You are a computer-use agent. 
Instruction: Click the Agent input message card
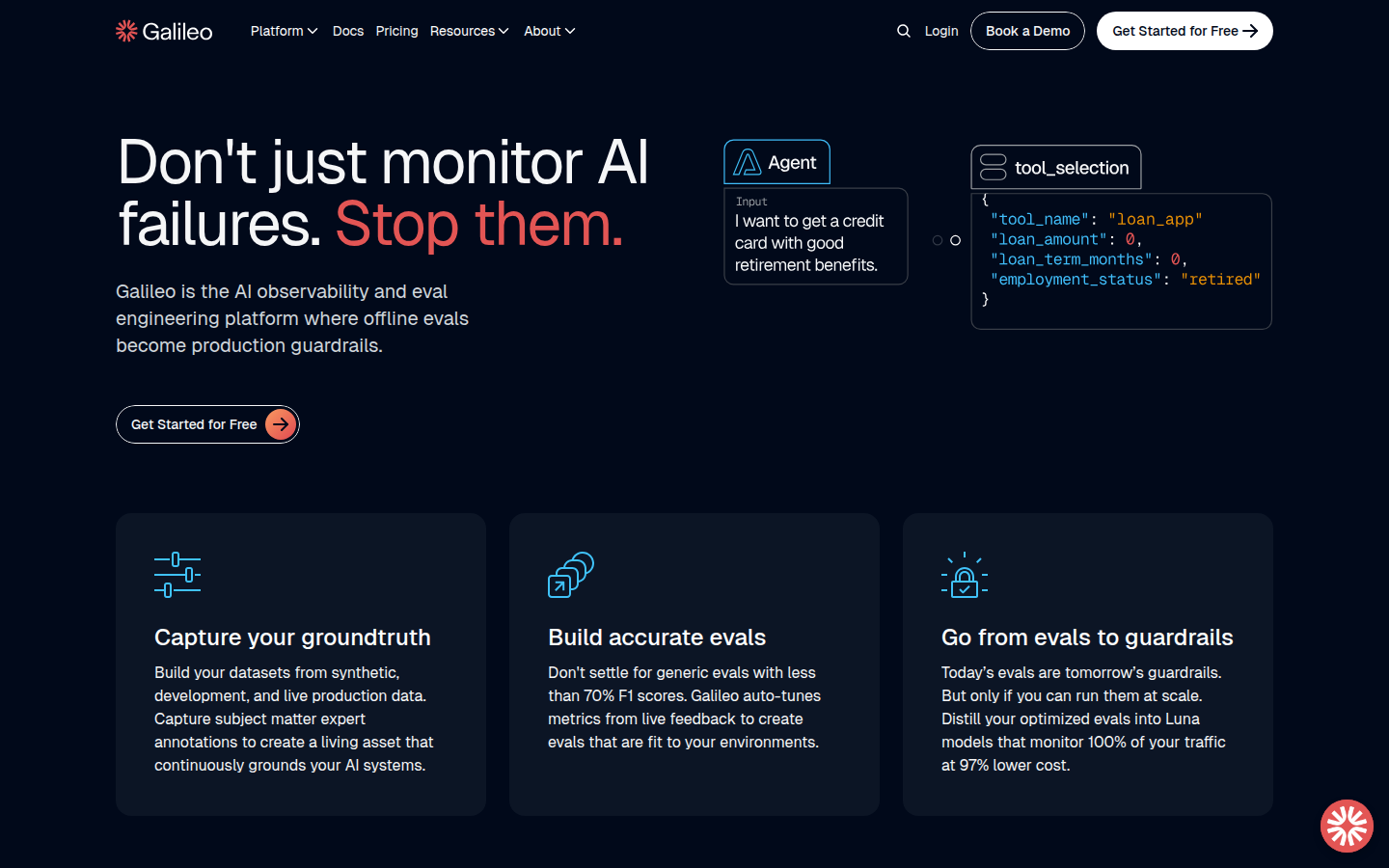click(x=815, y=236)
